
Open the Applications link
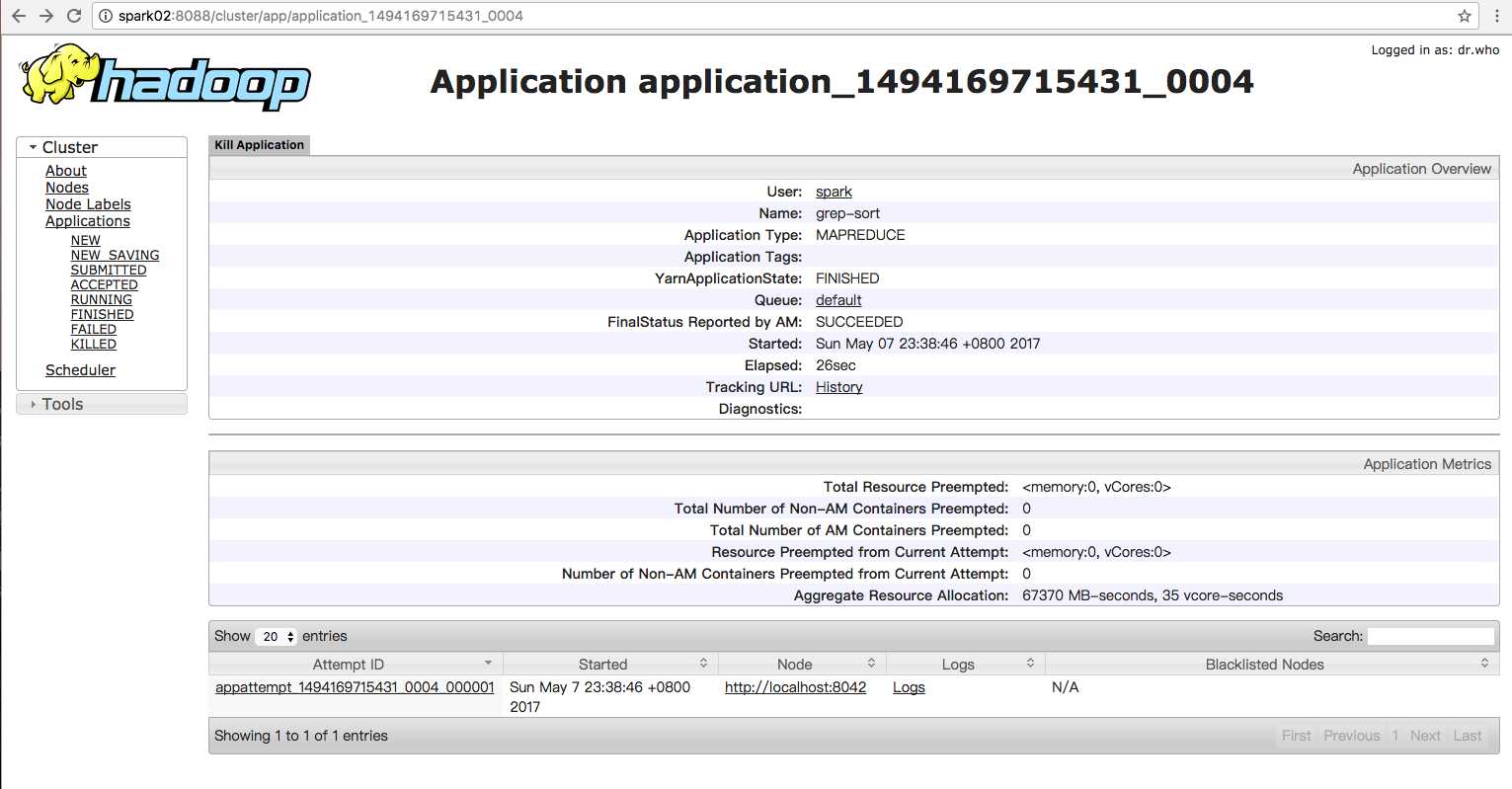pyautogui.click(x=88, y=221)
